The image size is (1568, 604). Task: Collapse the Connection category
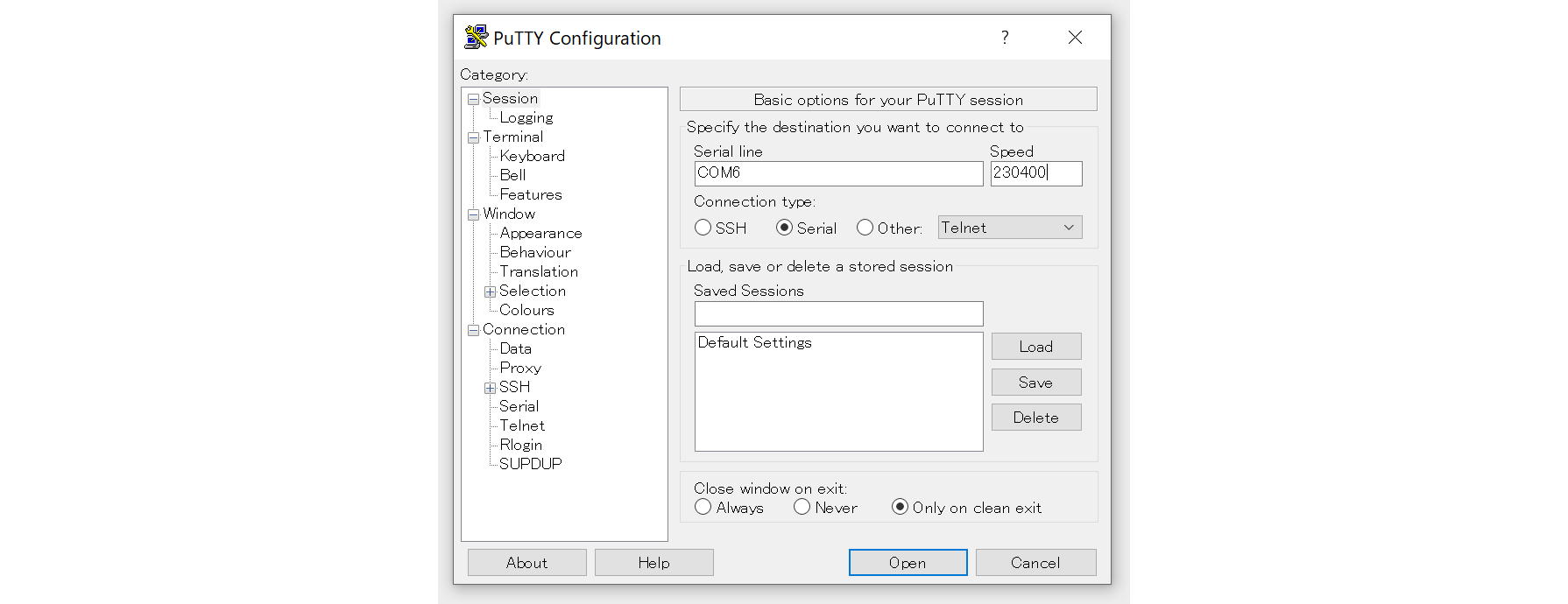click(x=474, y=330)
